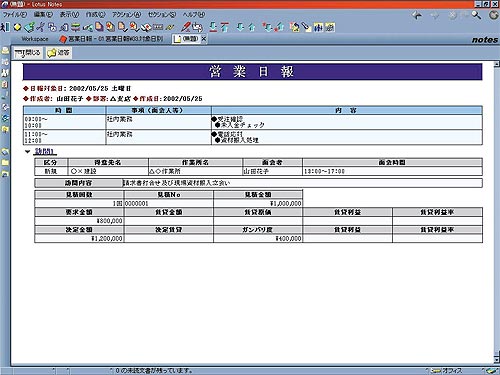This screenshot has height=375, width=500.
Task: Click the Forward arrow navigation icon
Action: point(434,15)
